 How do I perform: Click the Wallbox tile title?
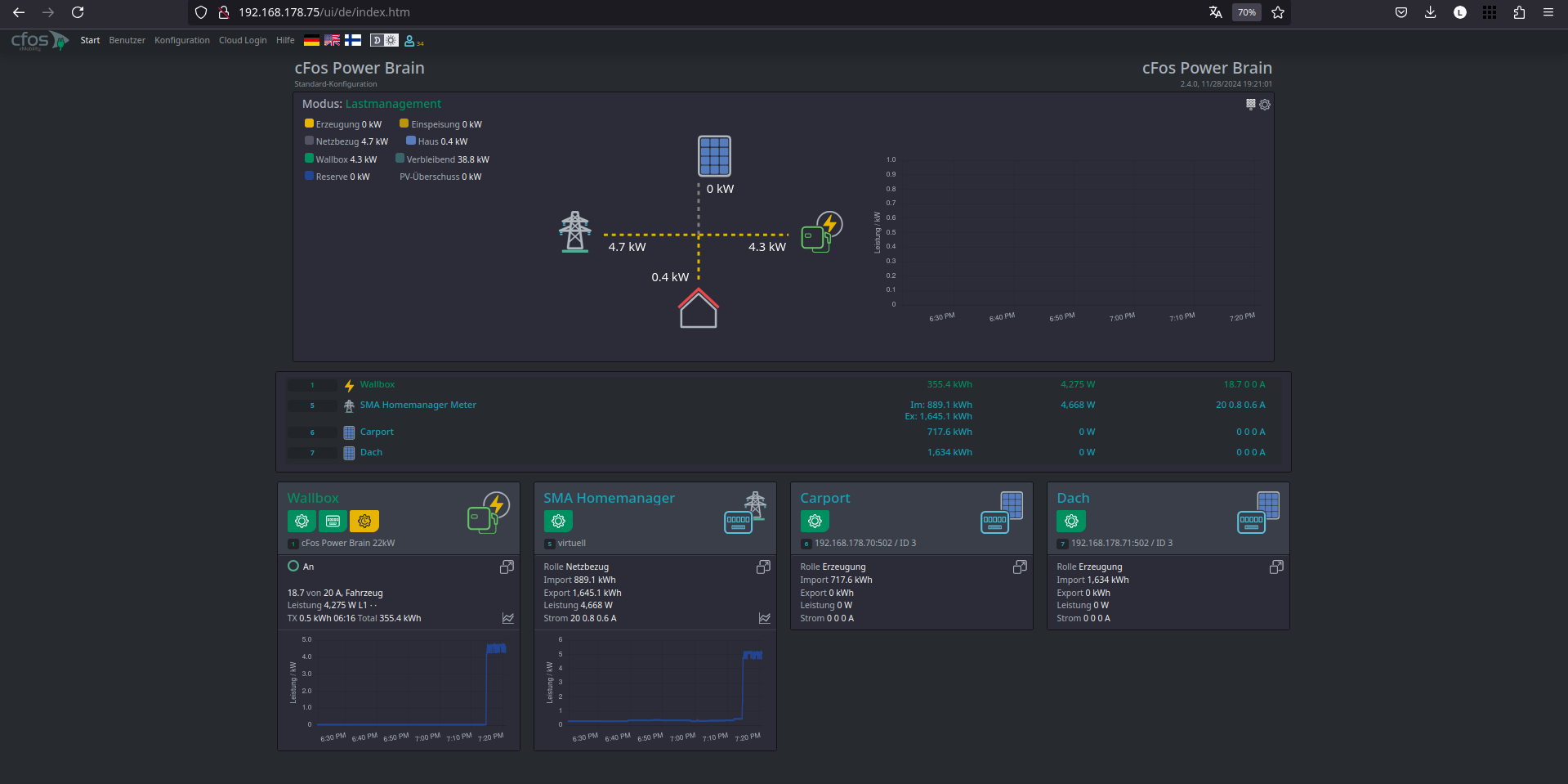[x=313, y=498]
